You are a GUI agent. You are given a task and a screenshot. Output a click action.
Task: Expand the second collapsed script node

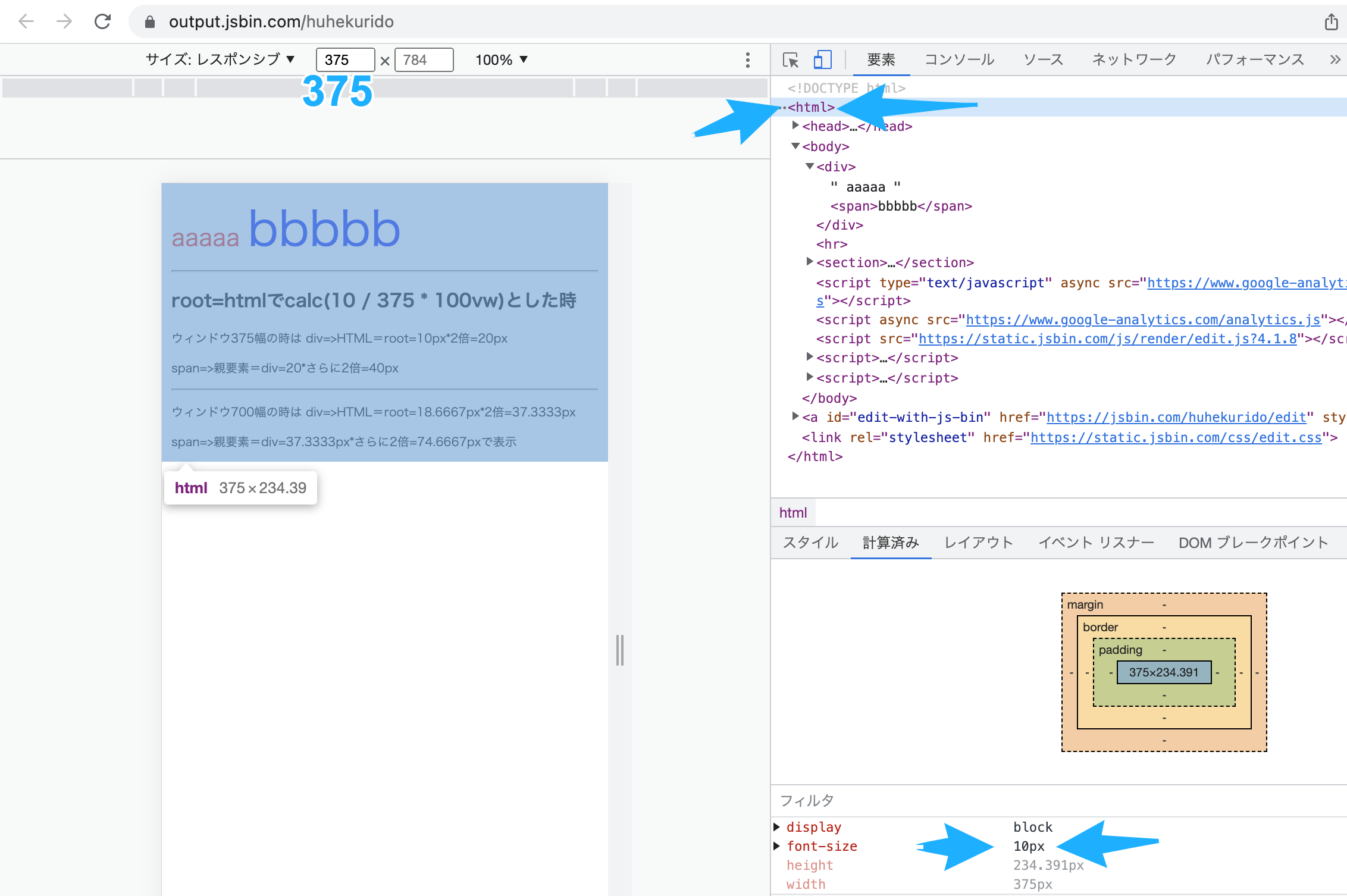(x=810, y=377)
